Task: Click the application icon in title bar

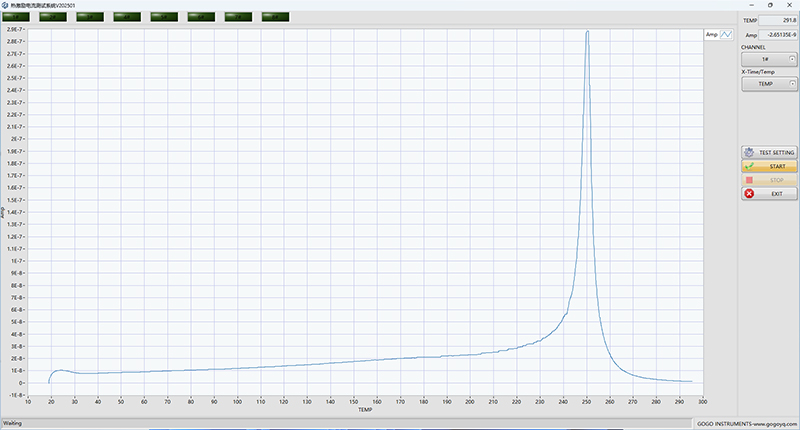Action: coord(5,5)
